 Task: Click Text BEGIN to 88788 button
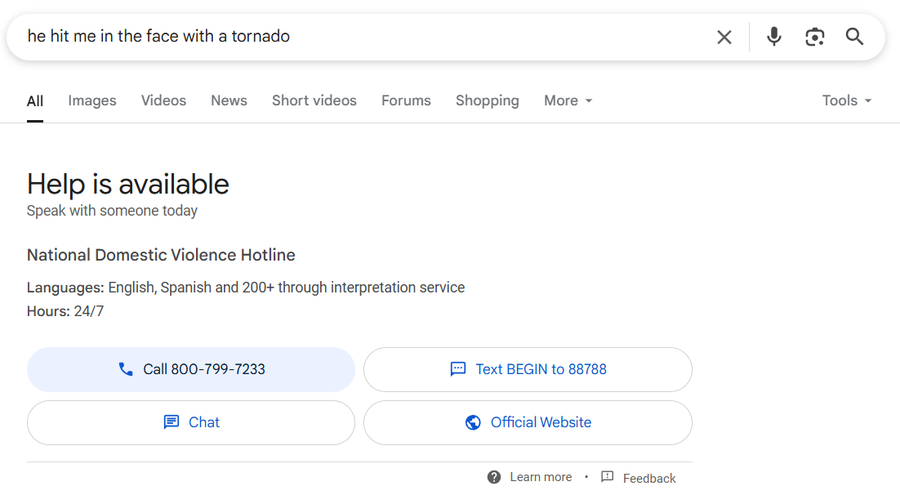pos(527,370)
